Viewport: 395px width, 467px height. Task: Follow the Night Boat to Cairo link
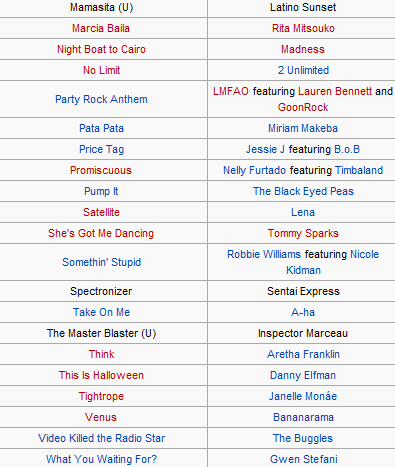[101, 49]
